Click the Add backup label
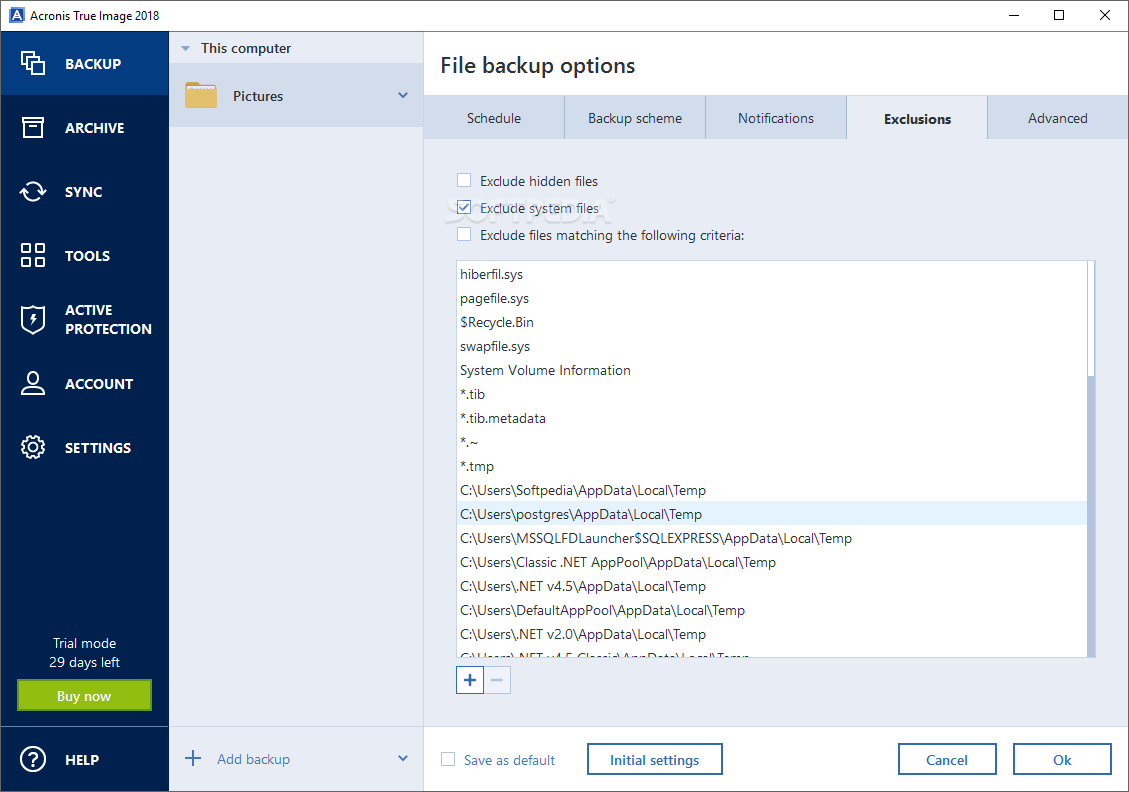This screenshot has height=792, width=1129. 253,759
